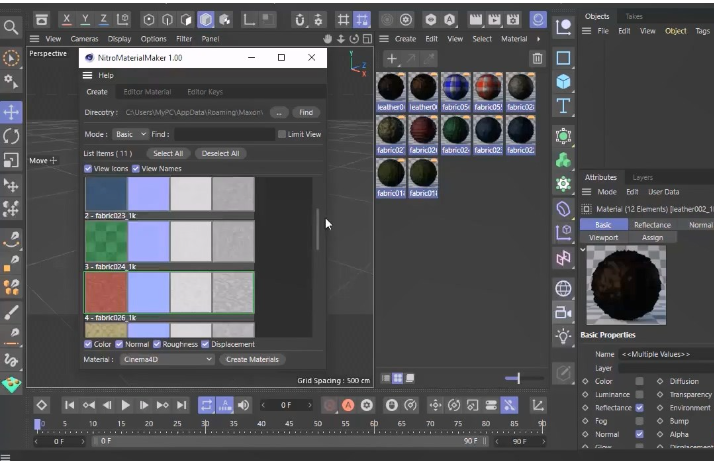Open the Mode Basic dropdown

click(x=130, y=134)
